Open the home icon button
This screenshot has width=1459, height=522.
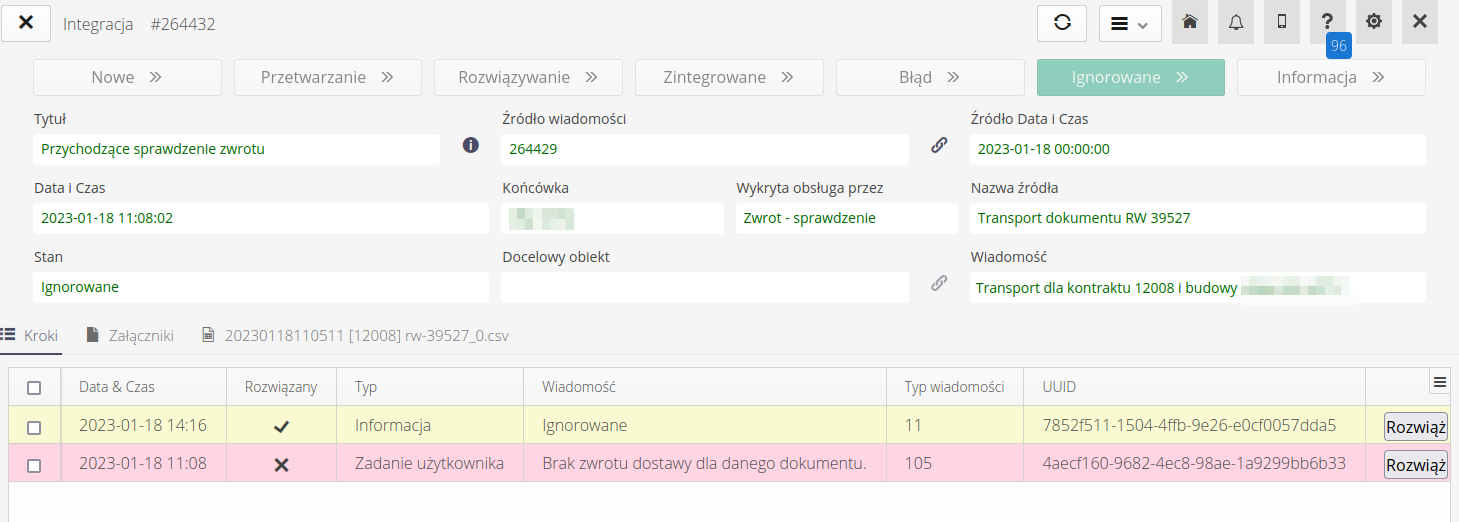pos(1190,23)
